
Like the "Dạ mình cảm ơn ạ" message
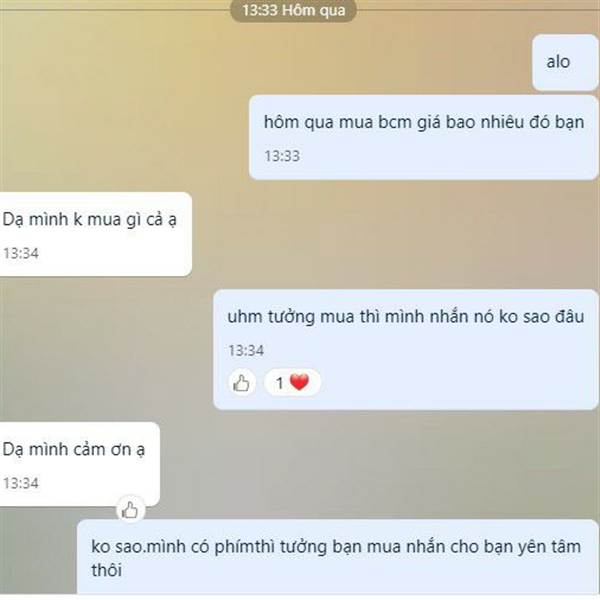point(130,510)
